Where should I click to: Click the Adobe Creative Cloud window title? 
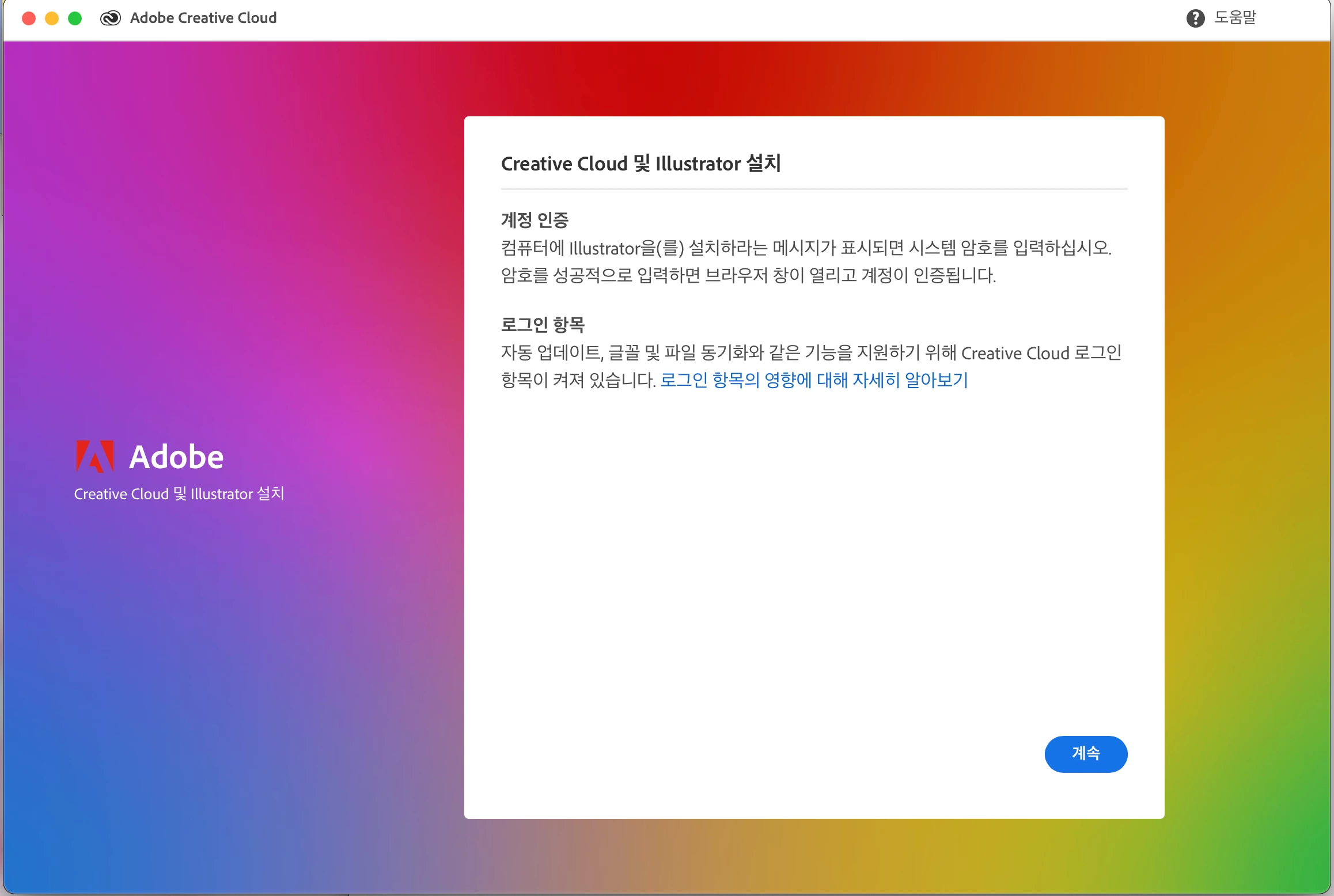(203, 18)
